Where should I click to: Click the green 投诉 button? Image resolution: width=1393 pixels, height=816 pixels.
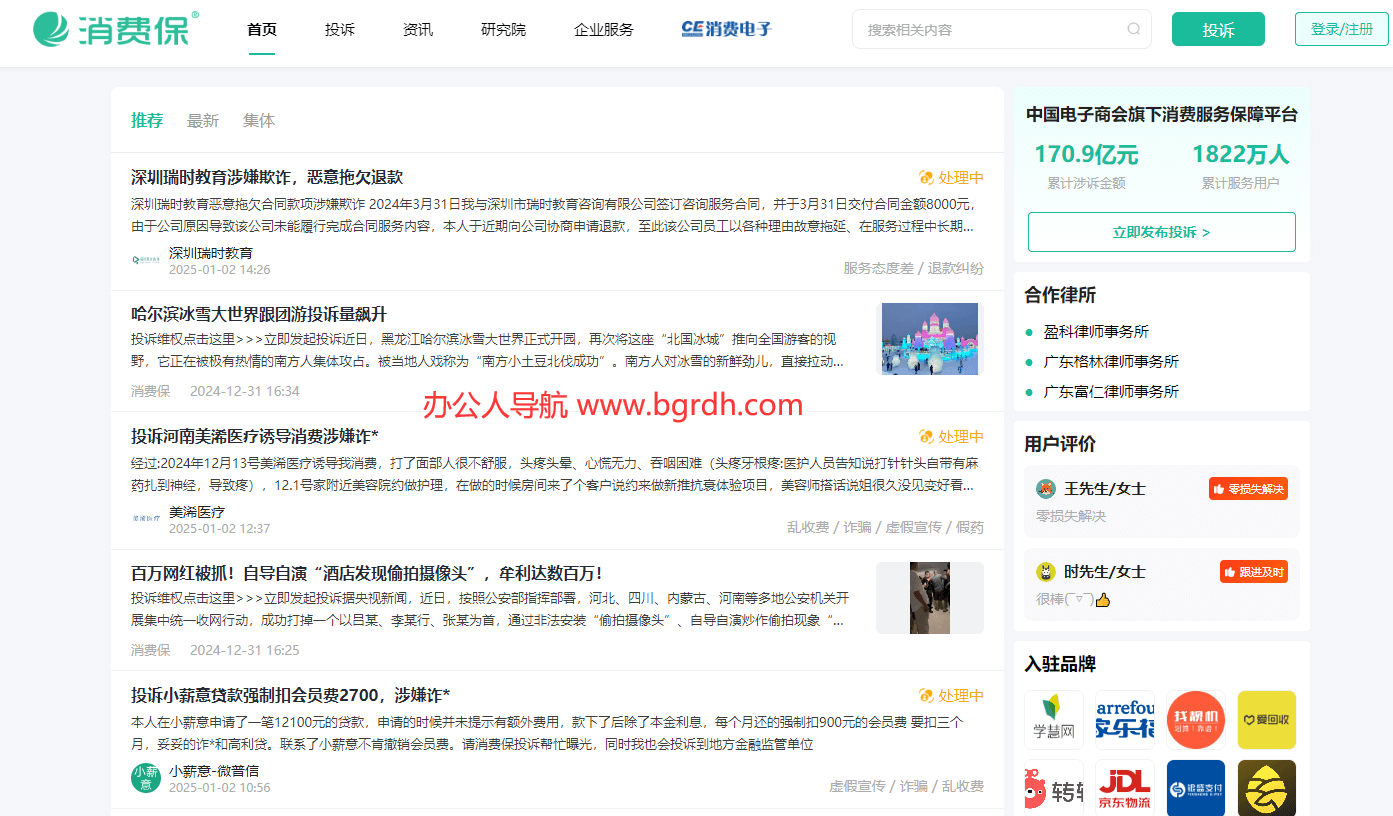pos(1217,29)
